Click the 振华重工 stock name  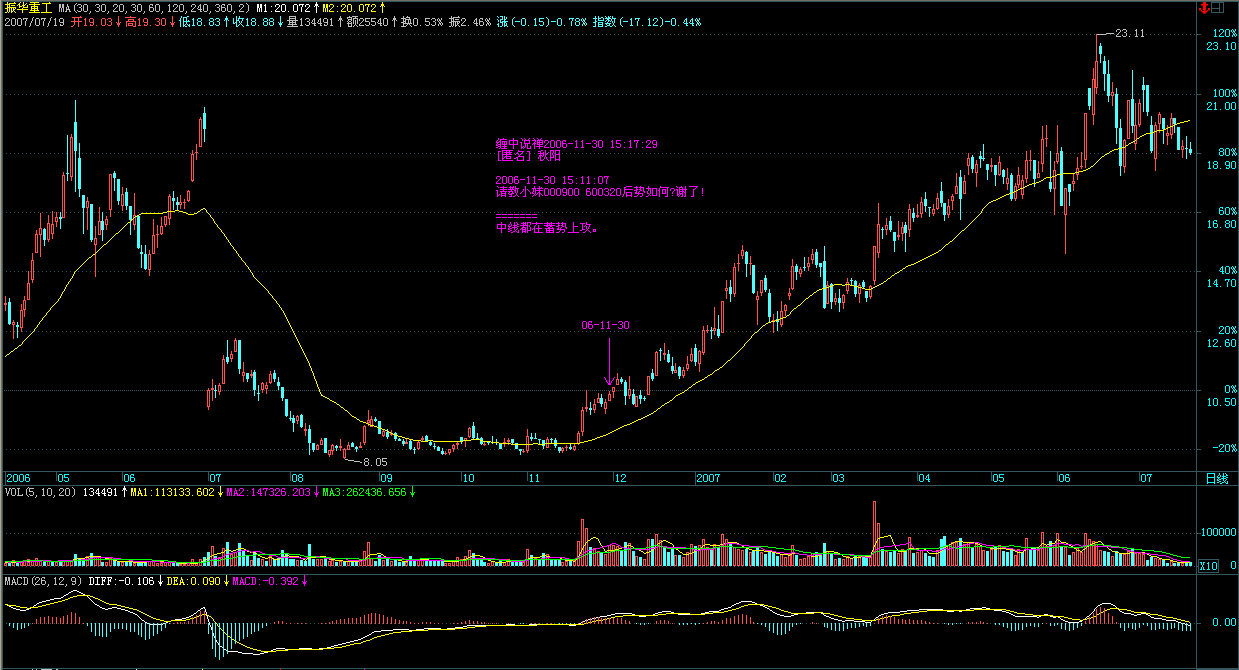click(27, 7)
